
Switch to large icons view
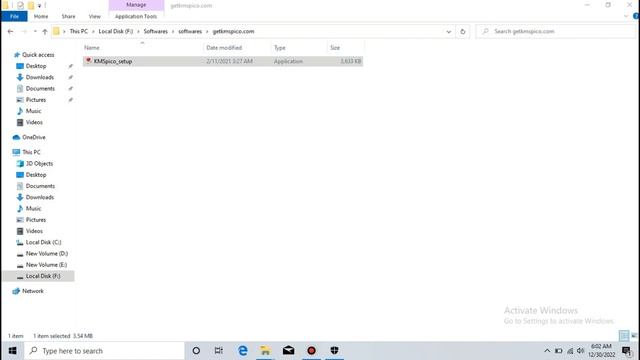click(634, 336)
